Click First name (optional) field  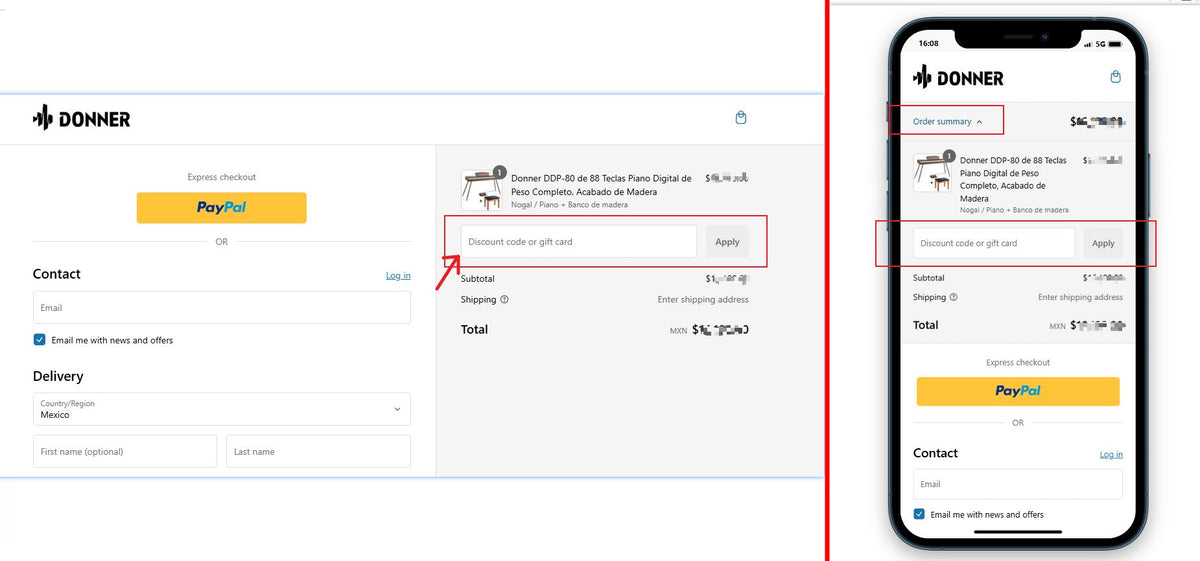(x=125, y=451)
